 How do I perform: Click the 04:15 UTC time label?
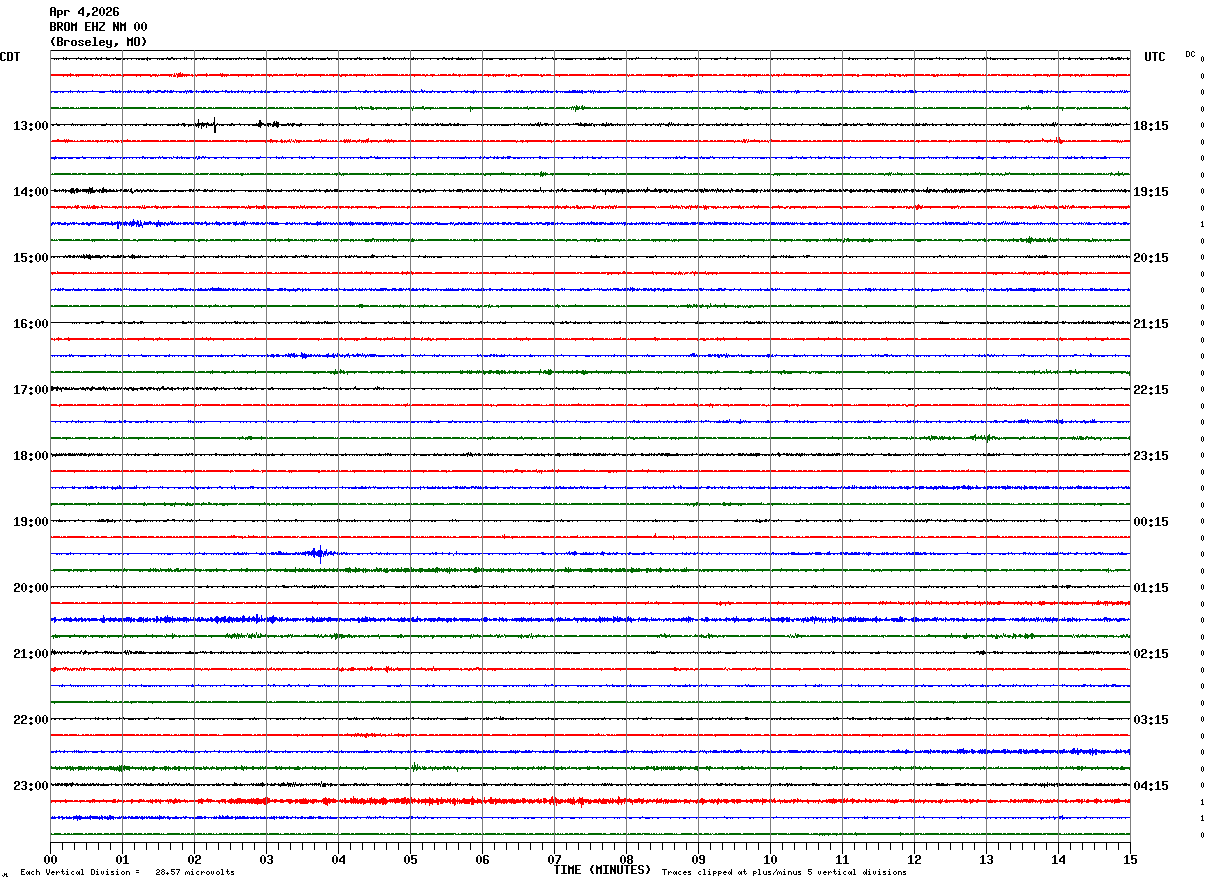coord(1151,785)
